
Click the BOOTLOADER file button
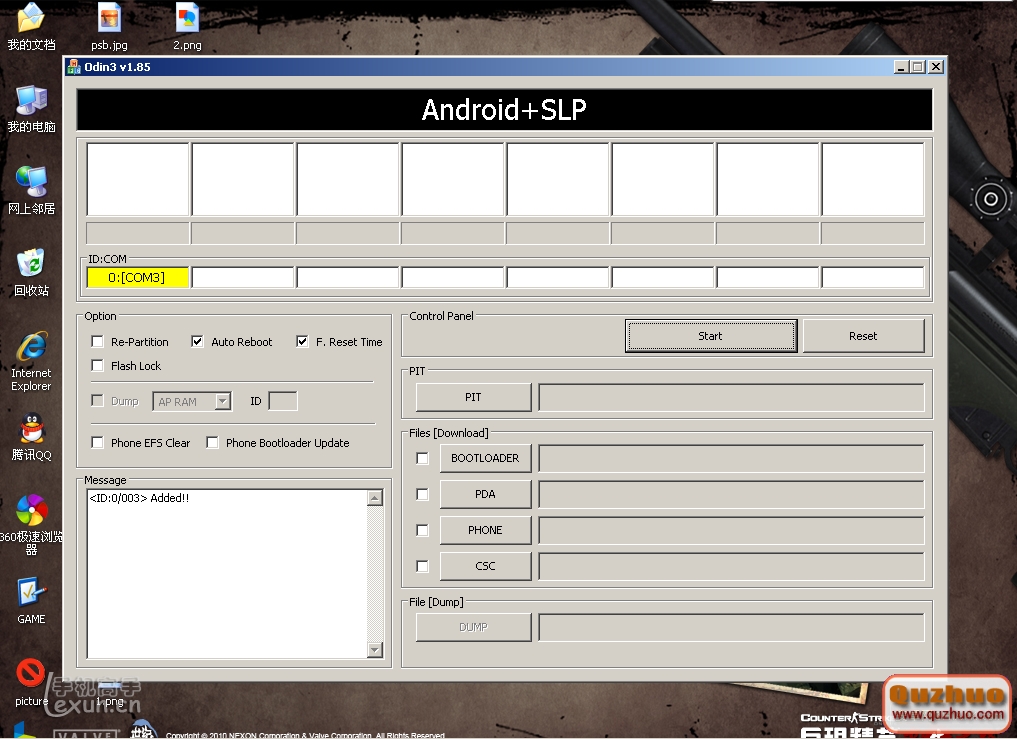[x=485, y=458]
